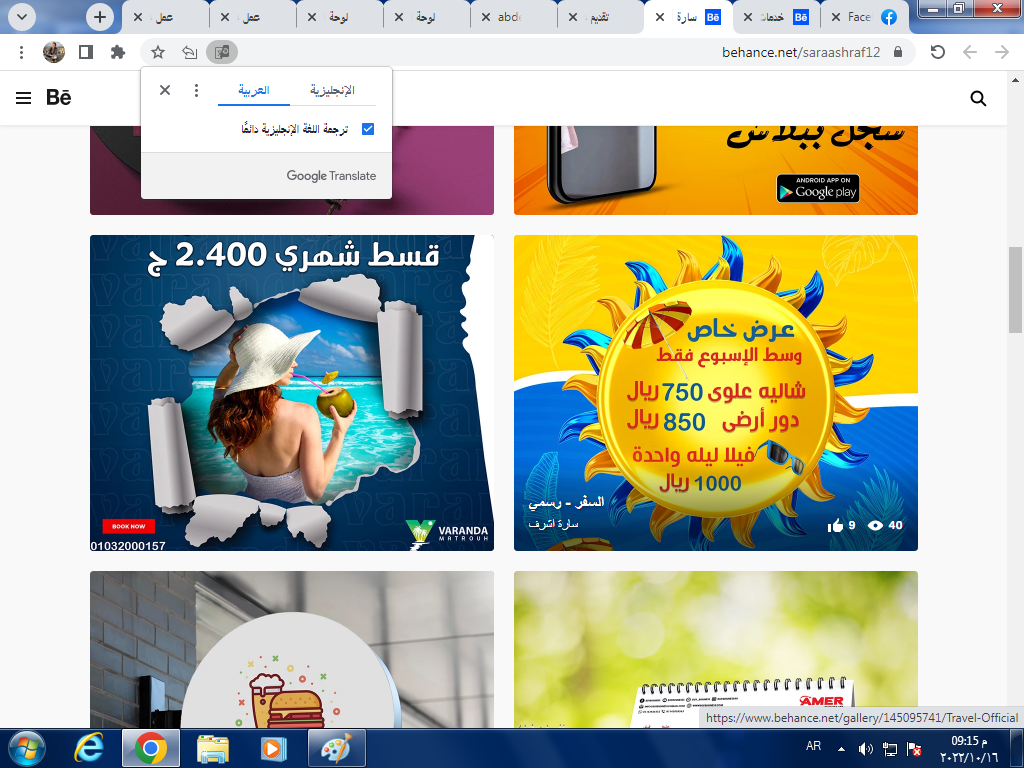Viewport: 1024px width, 768px height.
Task: Click the Behance Bē logo
Action: pos(58,98)
